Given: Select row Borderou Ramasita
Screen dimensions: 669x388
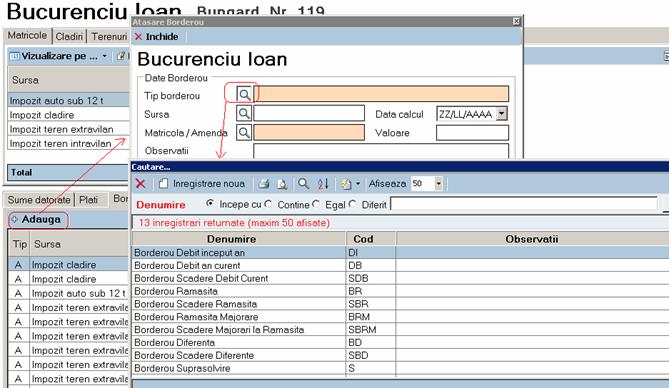Looking at the screenshot, I should pos(400,291).
